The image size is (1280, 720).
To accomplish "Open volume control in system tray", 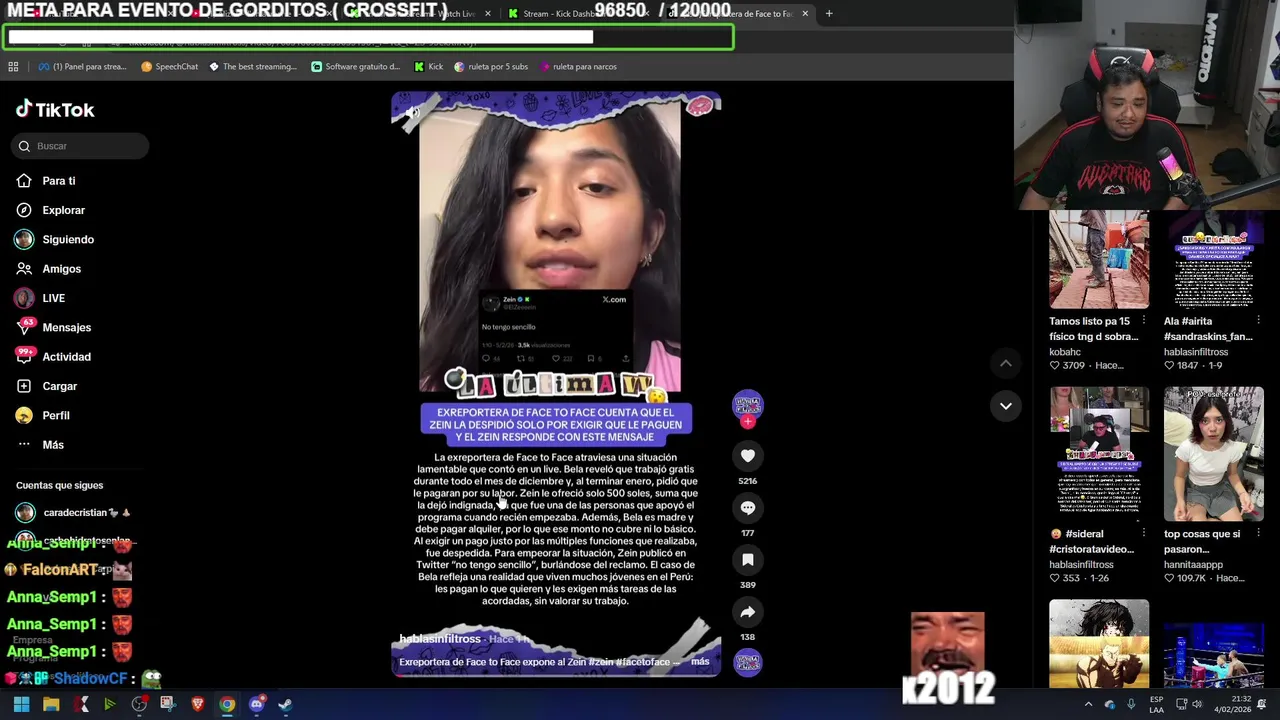I will (x=1197, y=704).
